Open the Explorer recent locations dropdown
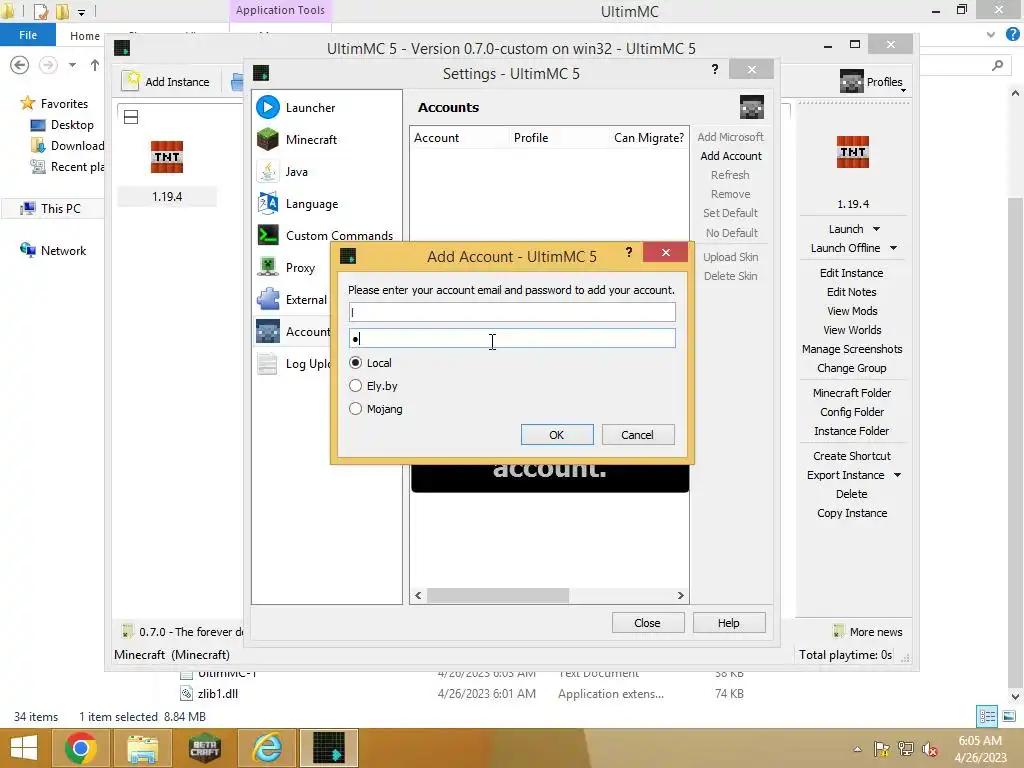1024x768 pixels. click(72, 65)
